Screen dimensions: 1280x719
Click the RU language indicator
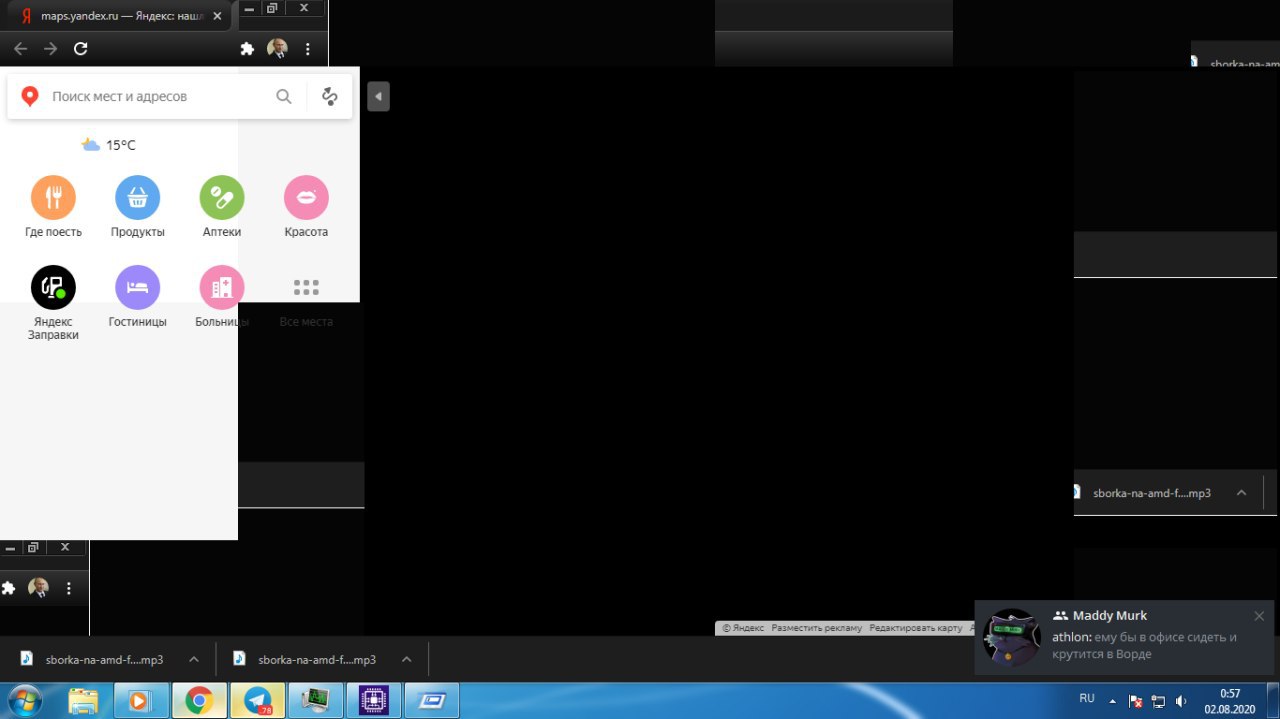click(x=1087, y=699)
